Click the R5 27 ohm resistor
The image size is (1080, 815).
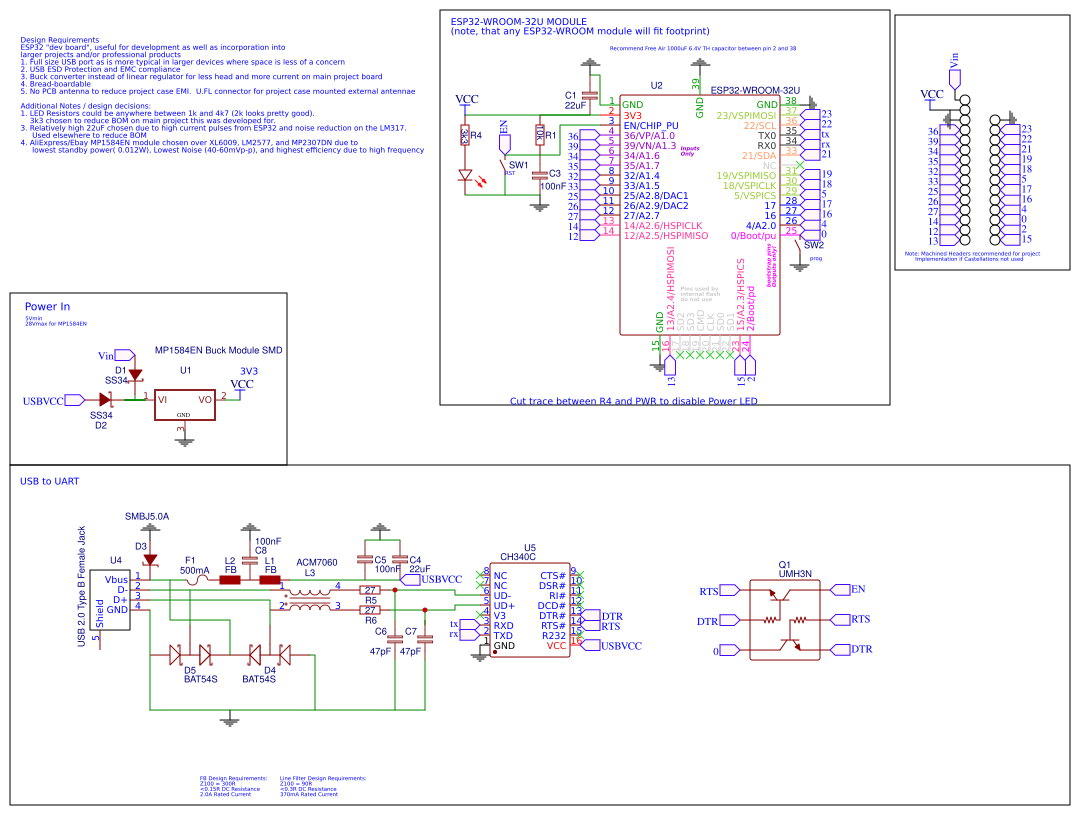tap(370, 590)
